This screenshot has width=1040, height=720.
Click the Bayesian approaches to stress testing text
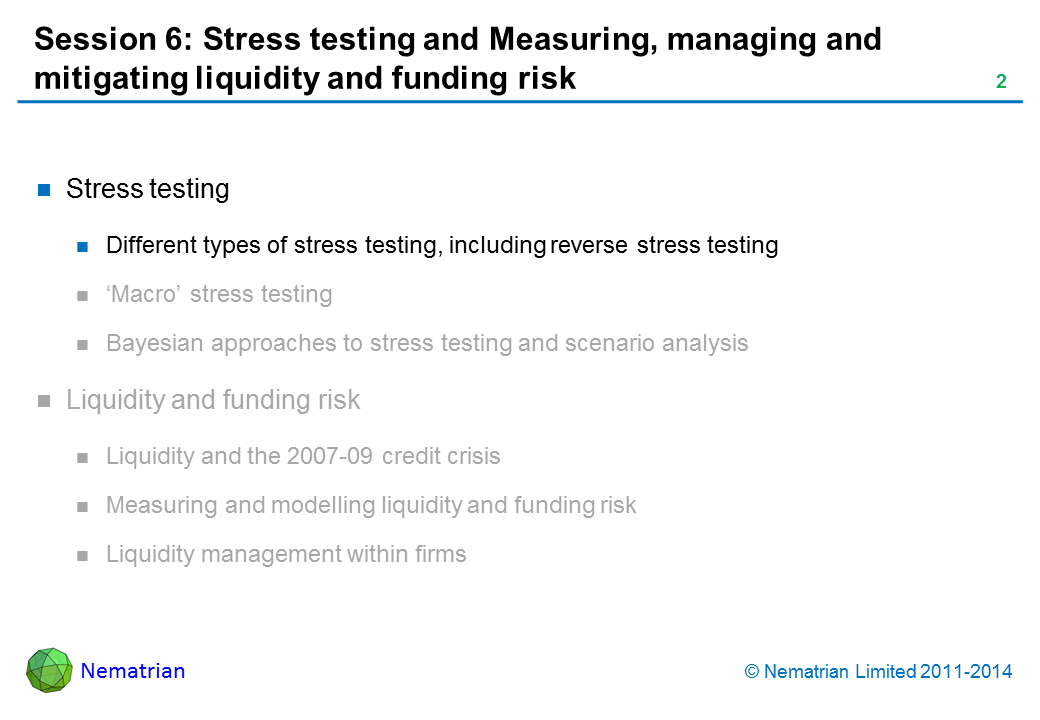pos(427,343)
